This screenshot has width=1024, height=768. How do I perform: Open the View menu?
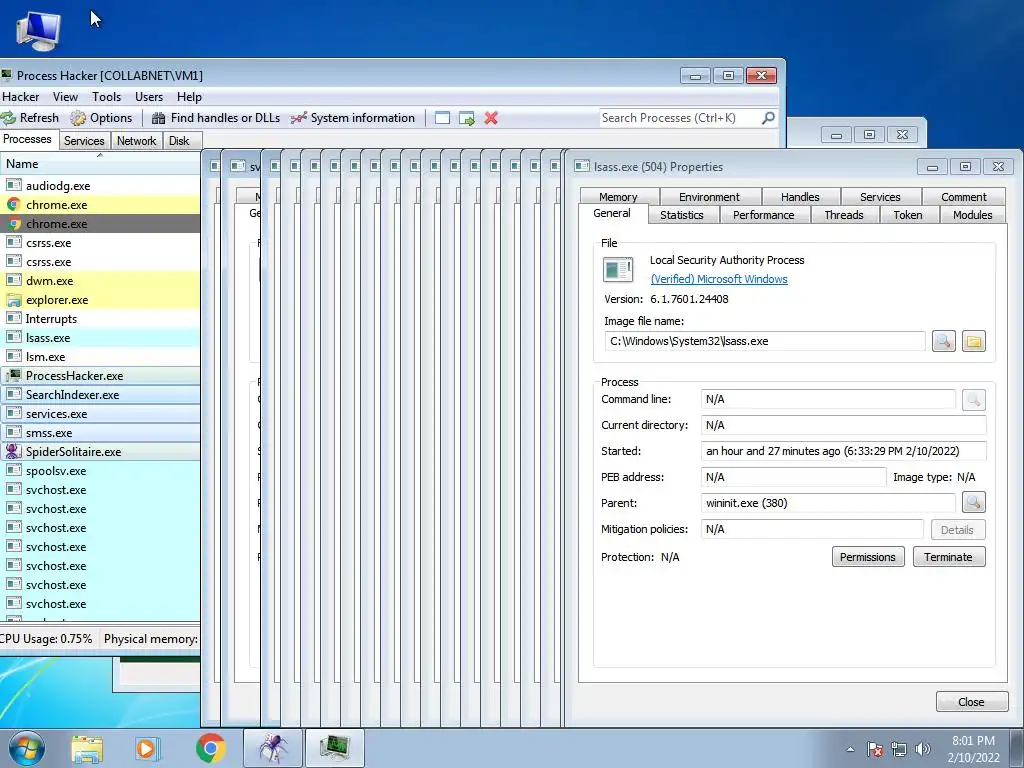click(x=65, y=97)
